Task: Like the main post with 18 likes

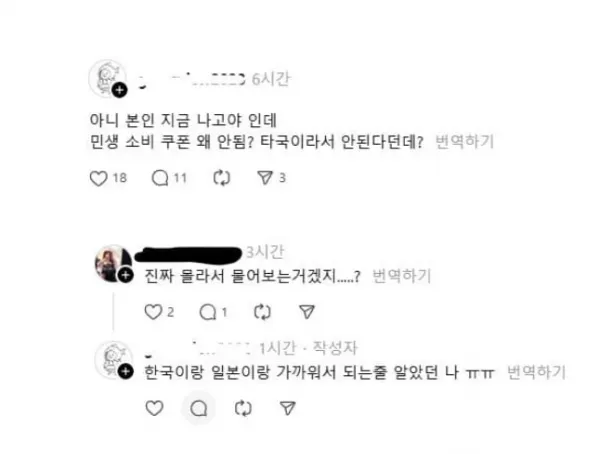Action: 98,178
